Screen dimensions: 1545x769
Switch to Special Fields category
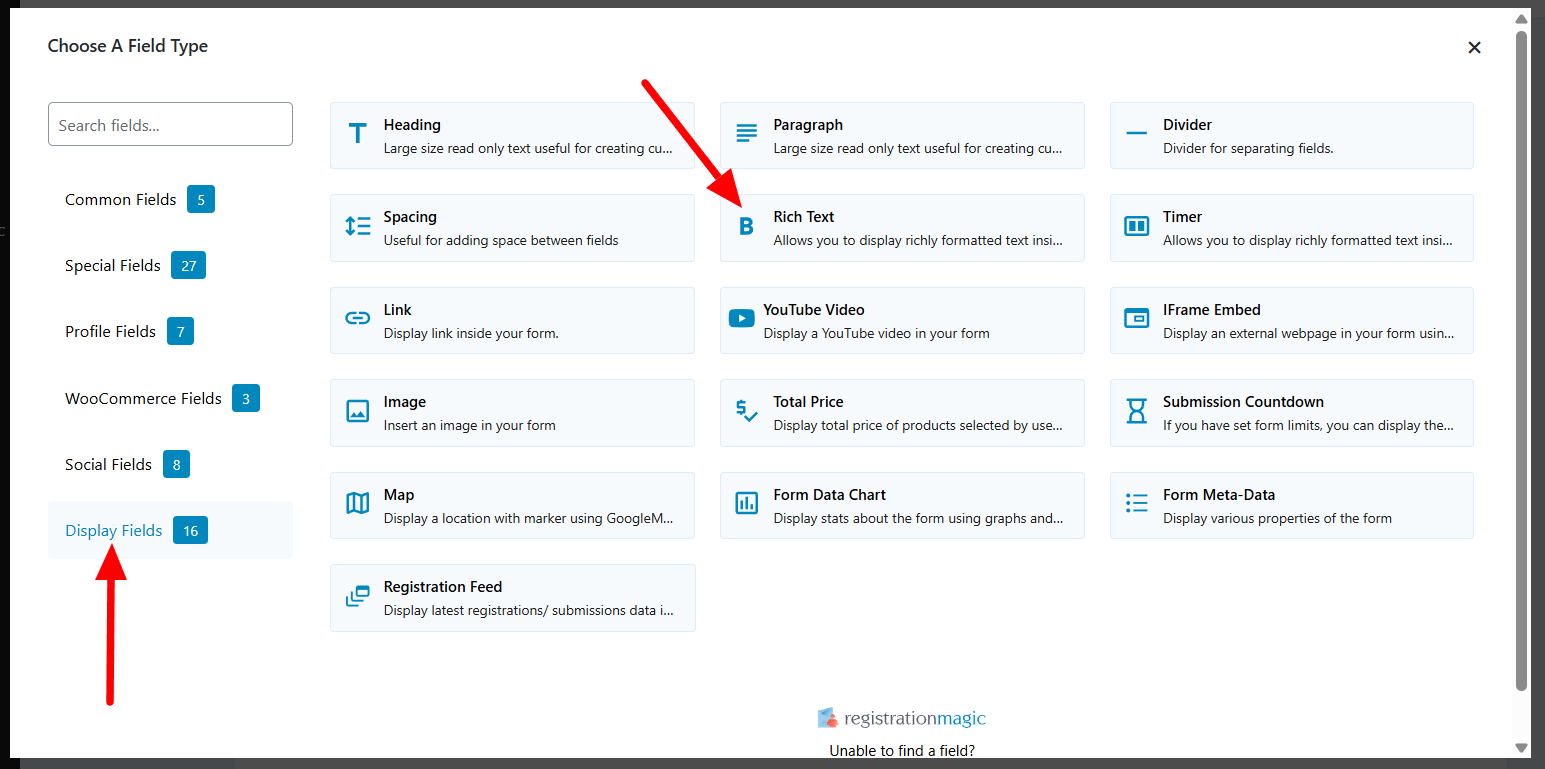click(x=113, y=266)
